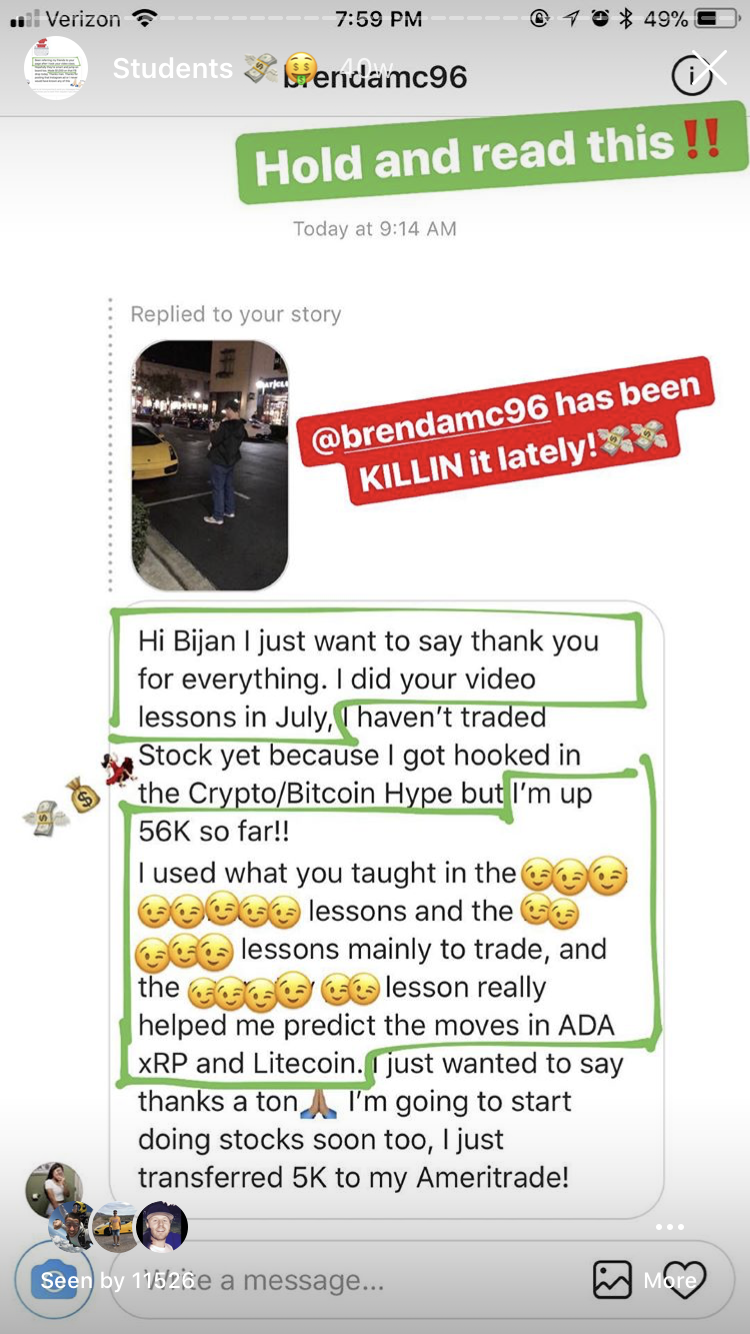The height and width of the screenshot is (1334, 750).
Task: Tap the dark-haired viewer avatar
Action: click(x=52, y=1189)
